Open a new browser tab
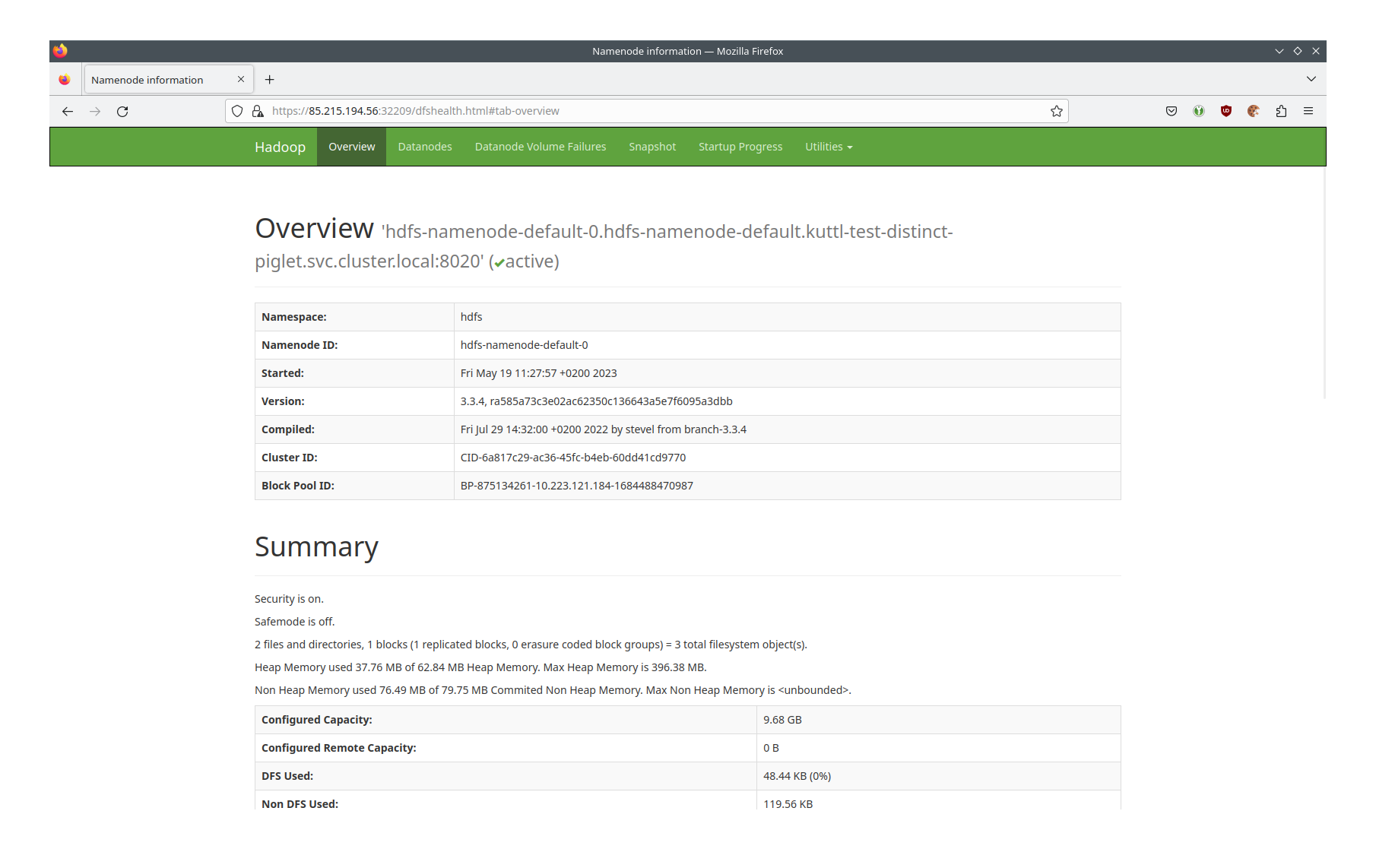The width and height of the screenshot is (1376, 868). (x=270, y=79)
